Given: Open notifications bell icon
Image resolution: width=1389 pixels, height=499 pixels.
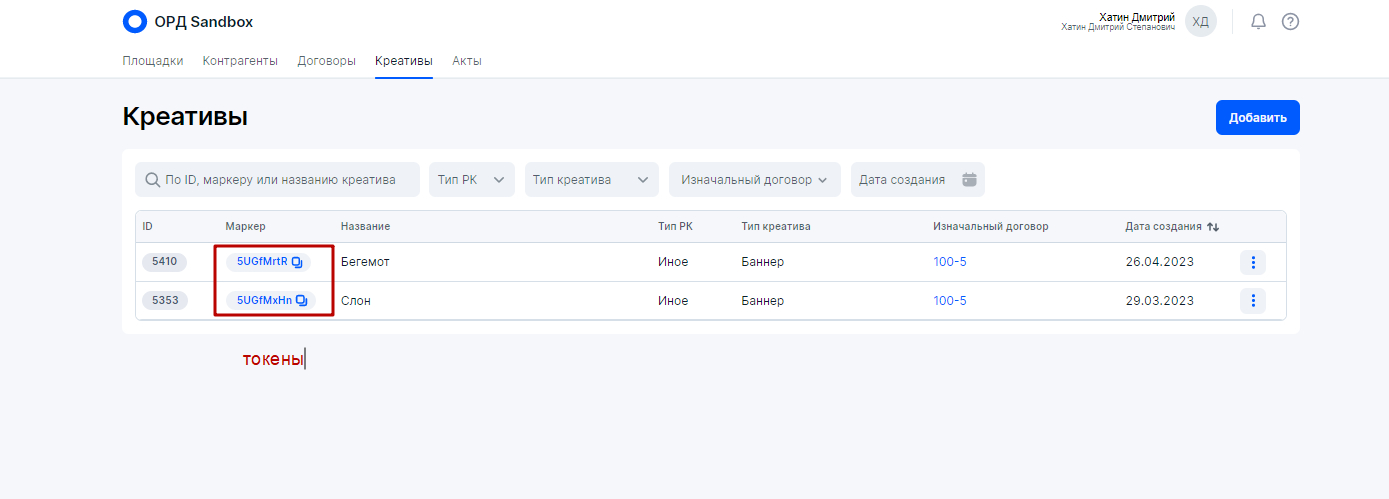Looking at the screenshot, I should (x=1258, y=22).
